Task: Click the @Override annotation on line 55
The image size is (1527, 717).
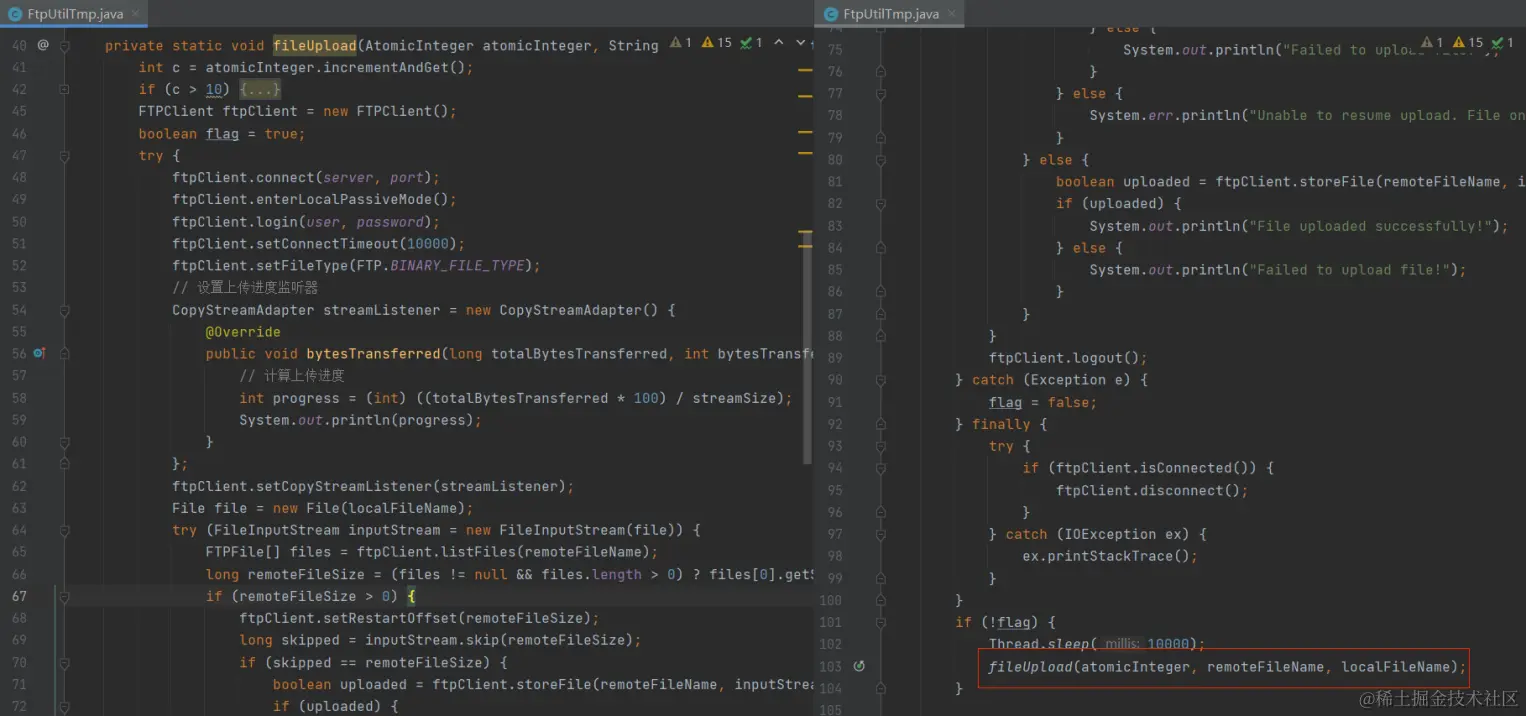Action: pos(243,332)
